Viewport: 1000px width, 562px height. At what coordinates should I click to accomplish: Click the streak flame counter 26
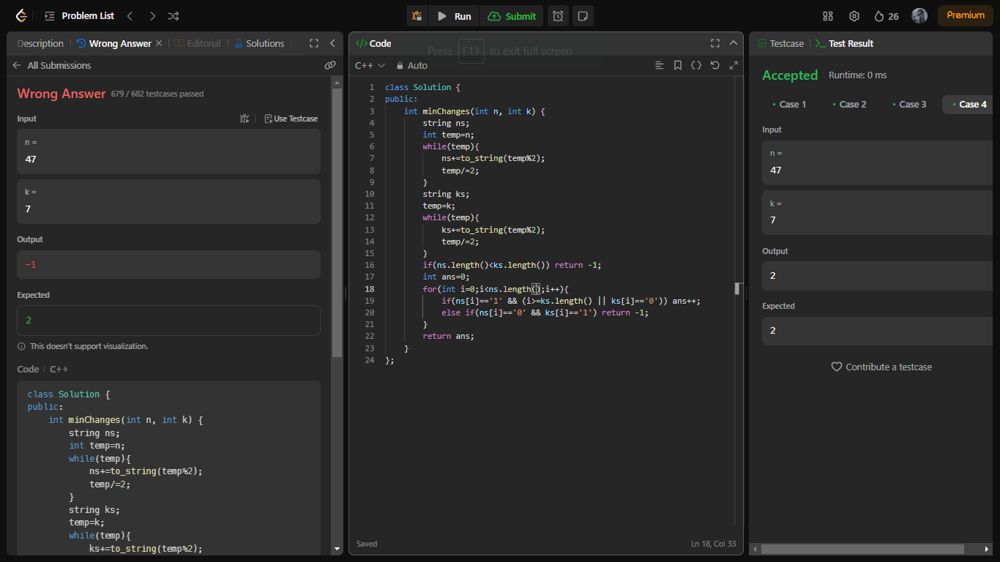(886, 16)
